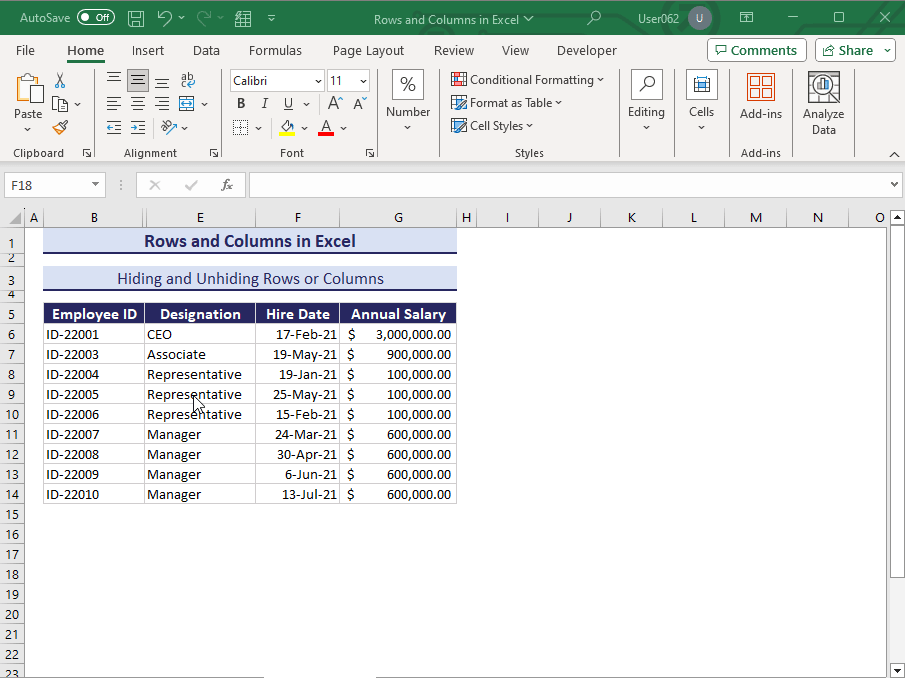
Task: Open Conditional Formatting
Action: click(x=528, y=79)
